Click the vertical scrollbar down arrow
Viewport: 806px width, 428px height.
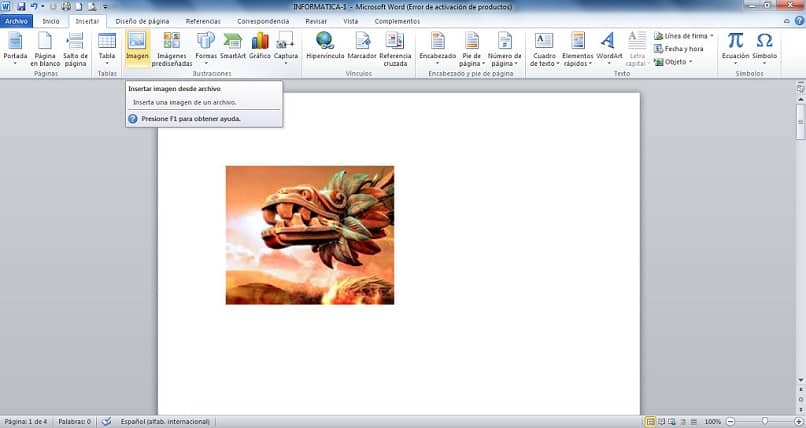point(800,380)
